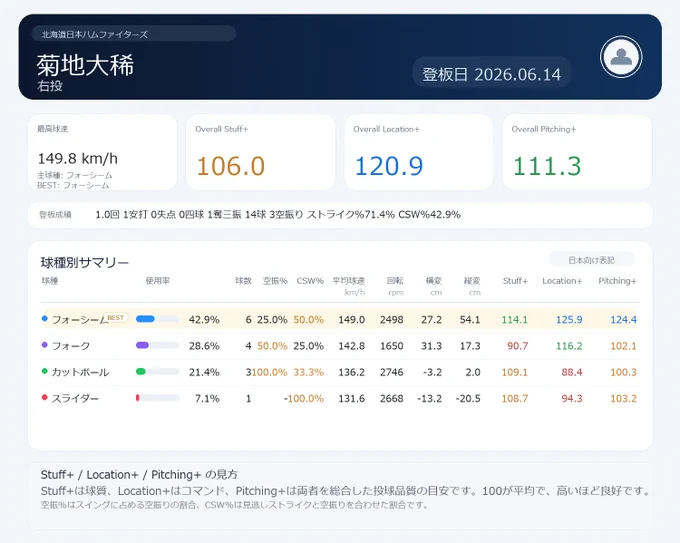680x543 pixels.
Task: Click the 使用率 column header
Action: point(157,281)
